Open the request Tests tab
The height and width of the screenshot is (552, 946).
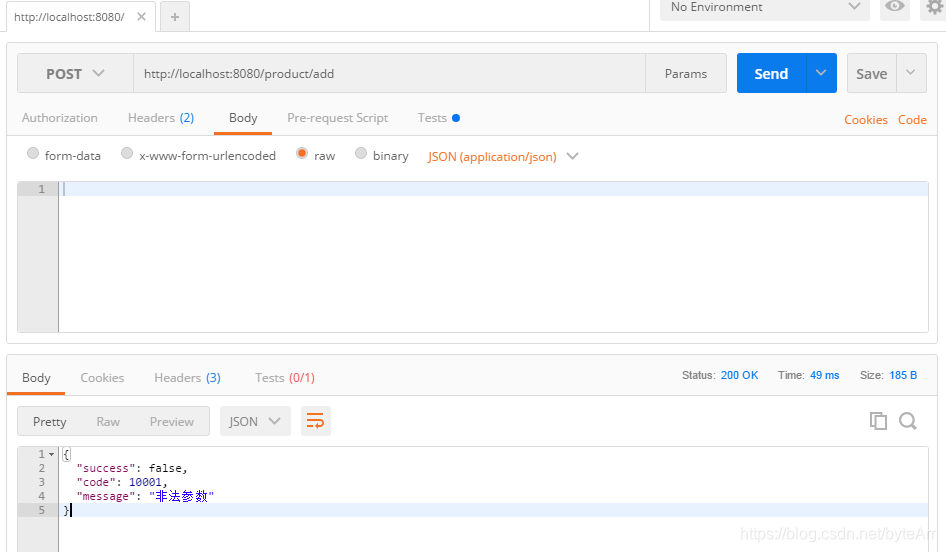(x=439, y=118)
